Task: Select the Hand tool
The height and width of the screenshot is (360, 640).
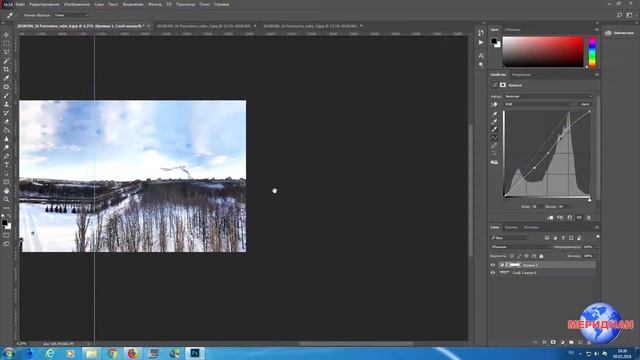Action: tap(6, 191)
